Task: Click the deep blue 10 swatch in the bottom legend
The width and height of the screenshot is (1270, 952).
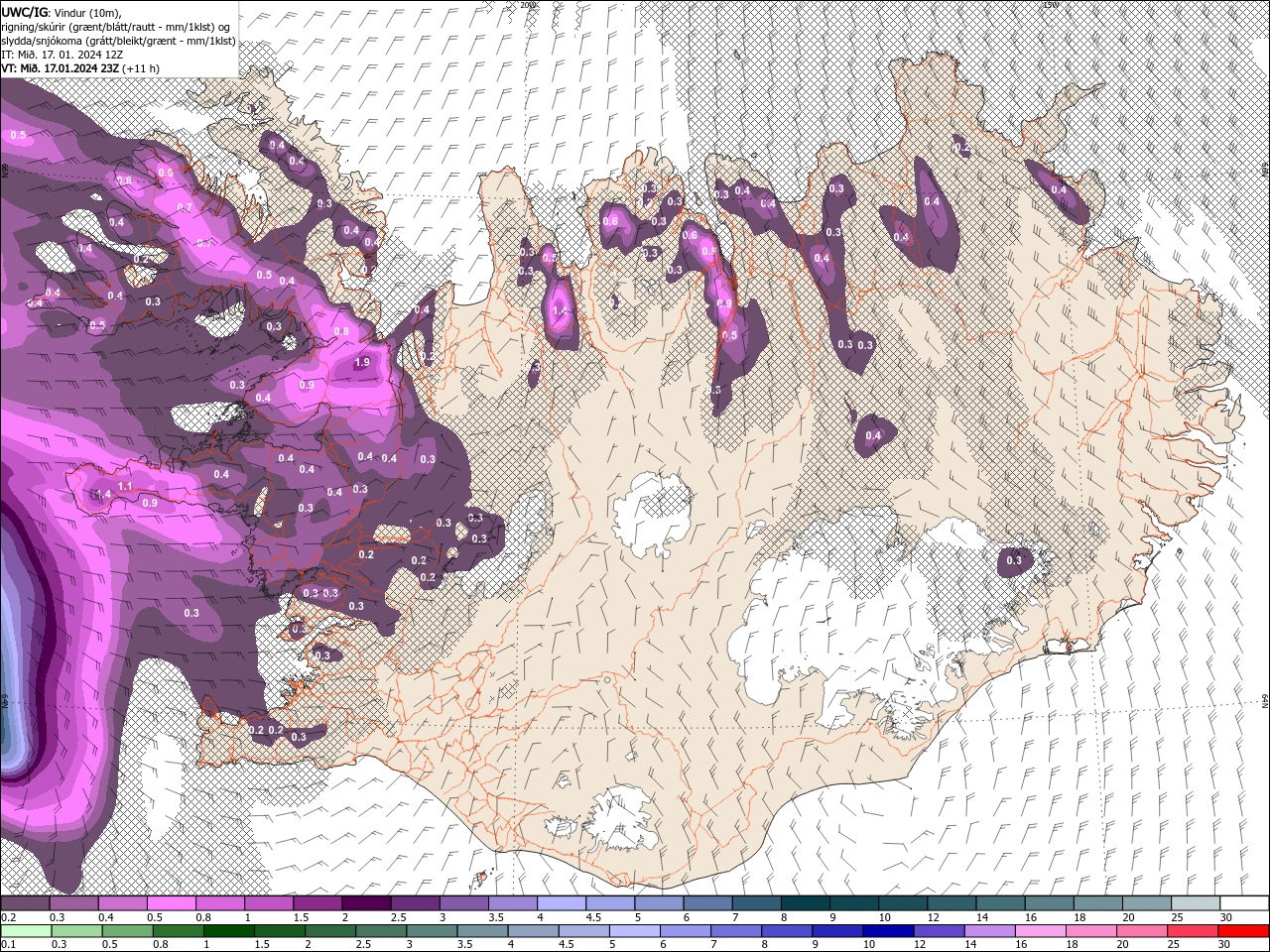Action: click(x=889, y=930)
